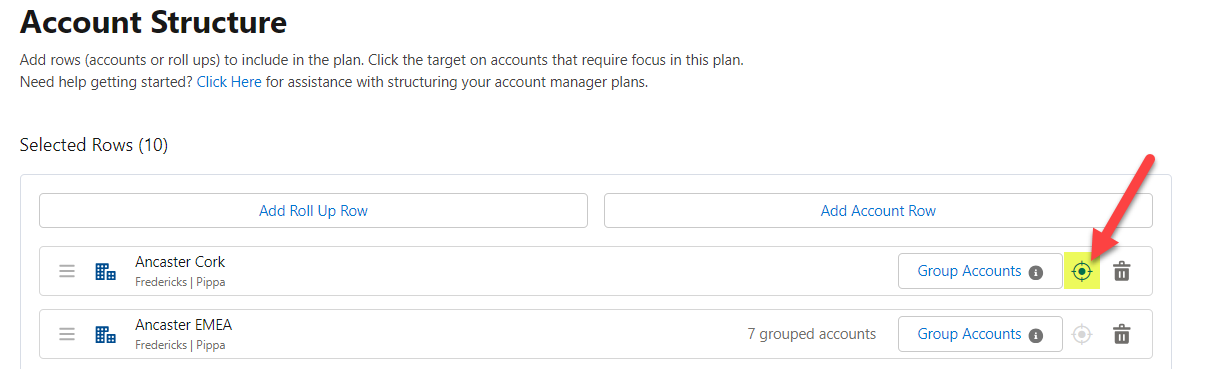Add a Roll Up Row

(313, 211)
